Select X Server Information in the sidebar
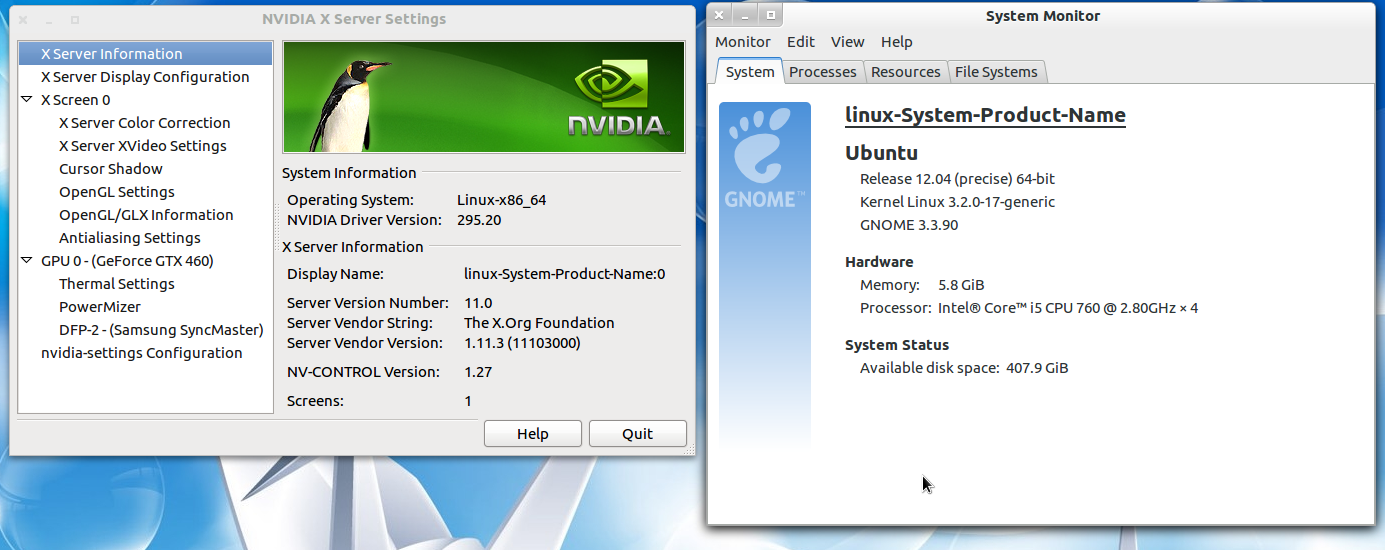This screenshot has width=1385, height=550. click(145, 54)
